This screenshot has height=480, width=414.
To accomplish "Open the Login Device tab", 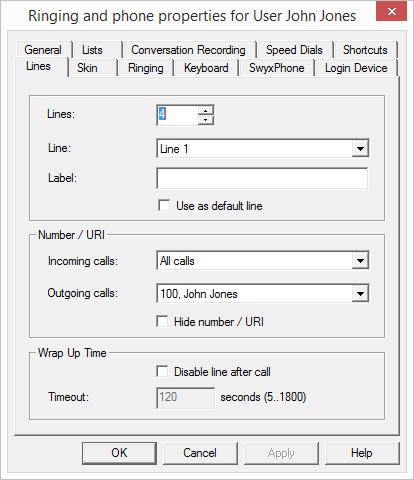I will pos(356,68).
